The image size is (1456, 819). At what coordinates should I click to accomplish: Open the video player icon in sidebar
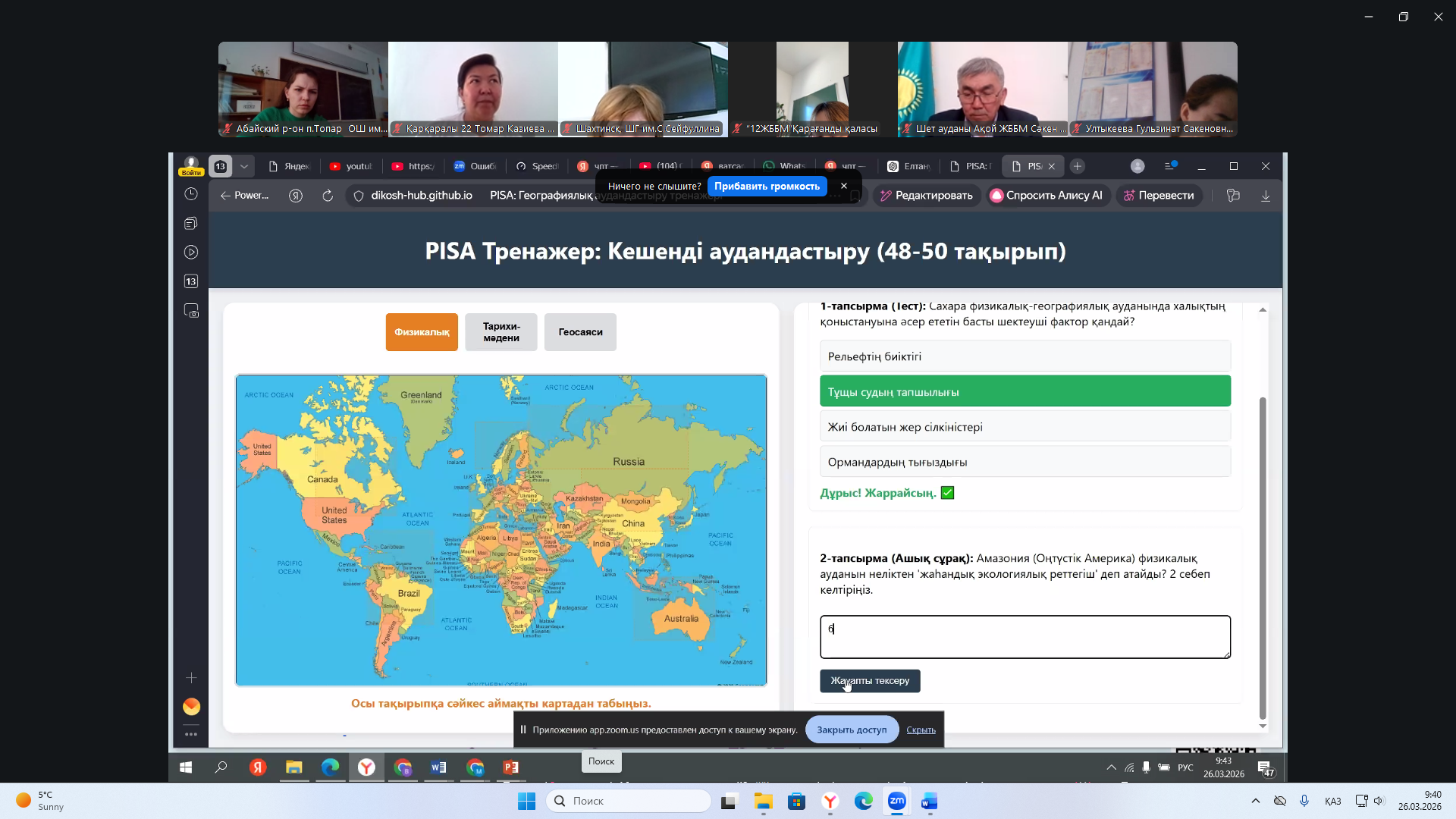click(191, 251)
